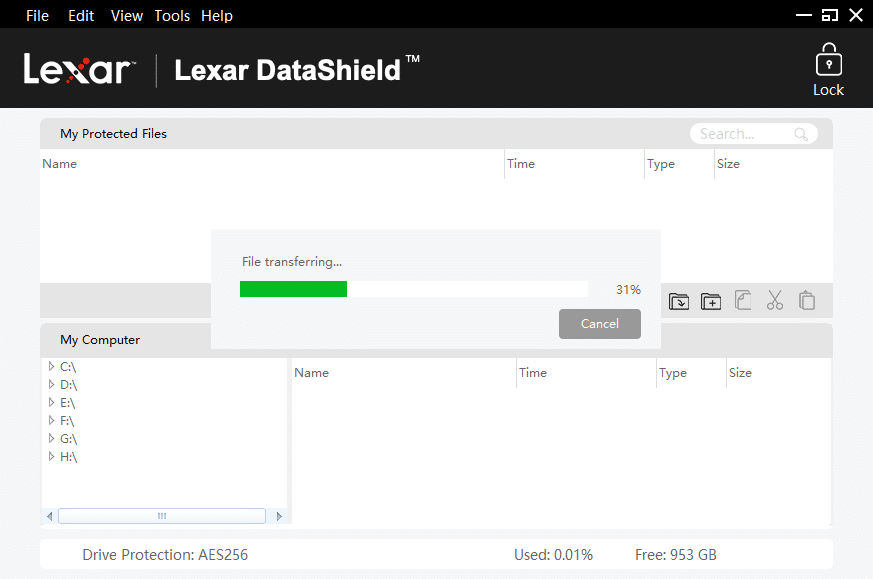Click the paste clipboard icon
The image size is (873, 579).
(807, 301)
